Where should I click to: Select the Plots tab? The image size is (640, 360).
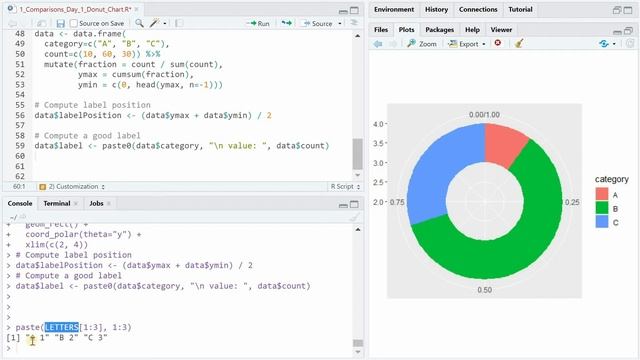pos(406,30)
